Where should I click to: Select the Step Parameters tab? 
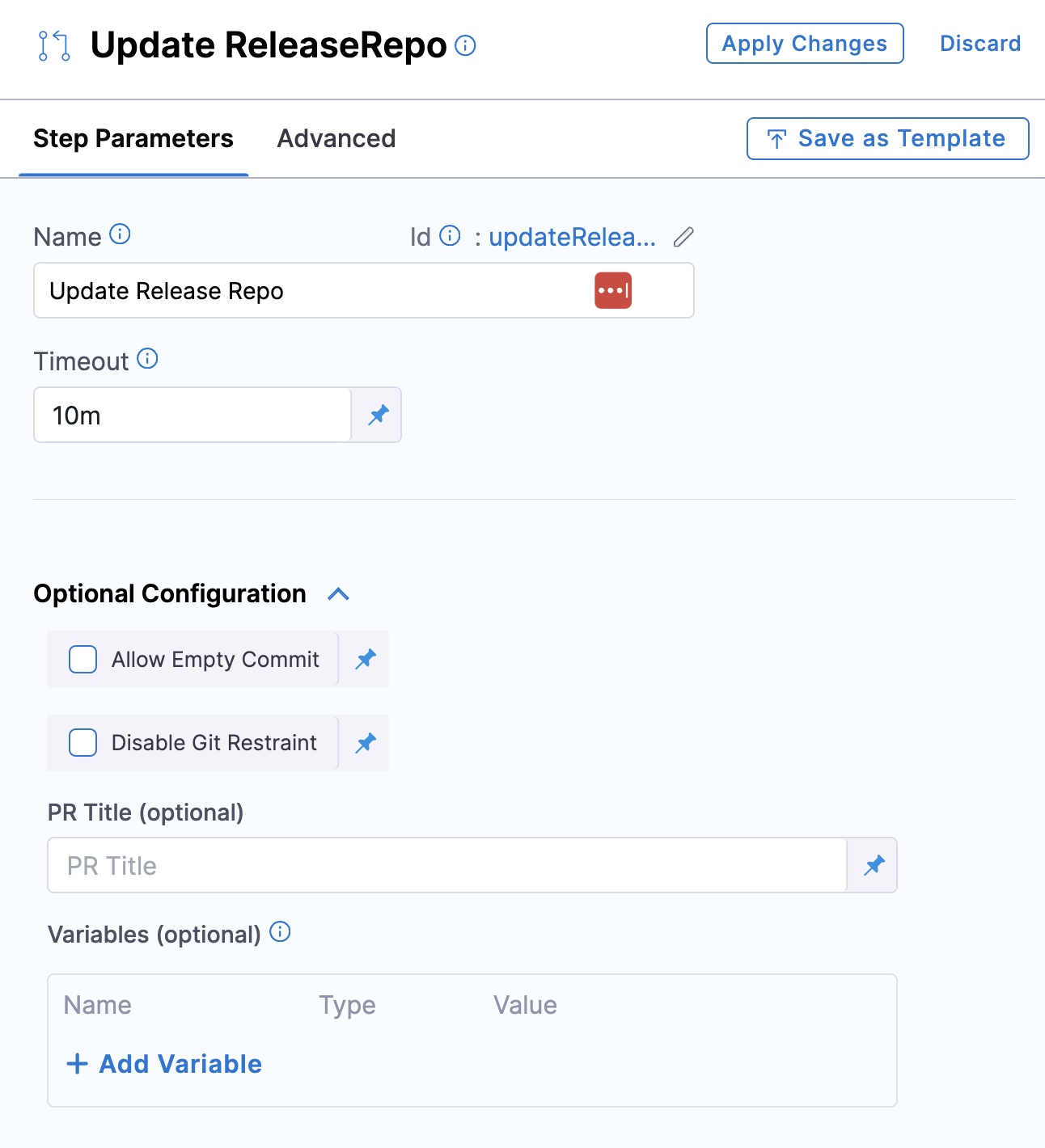[133, 138]
